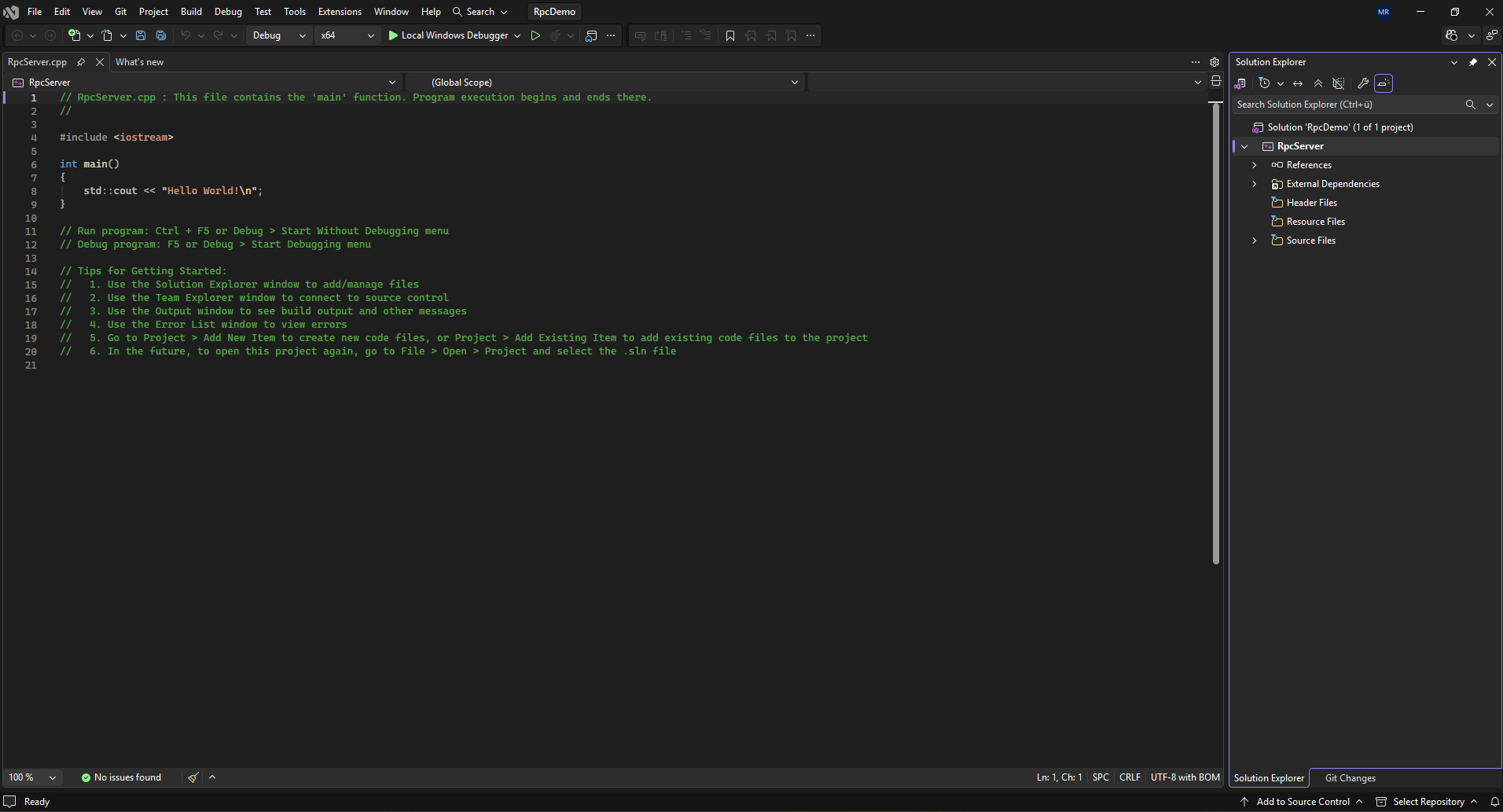Close the RpcServer.cpp tab
Screen dimensions: 1503x812
coord(100,62)
